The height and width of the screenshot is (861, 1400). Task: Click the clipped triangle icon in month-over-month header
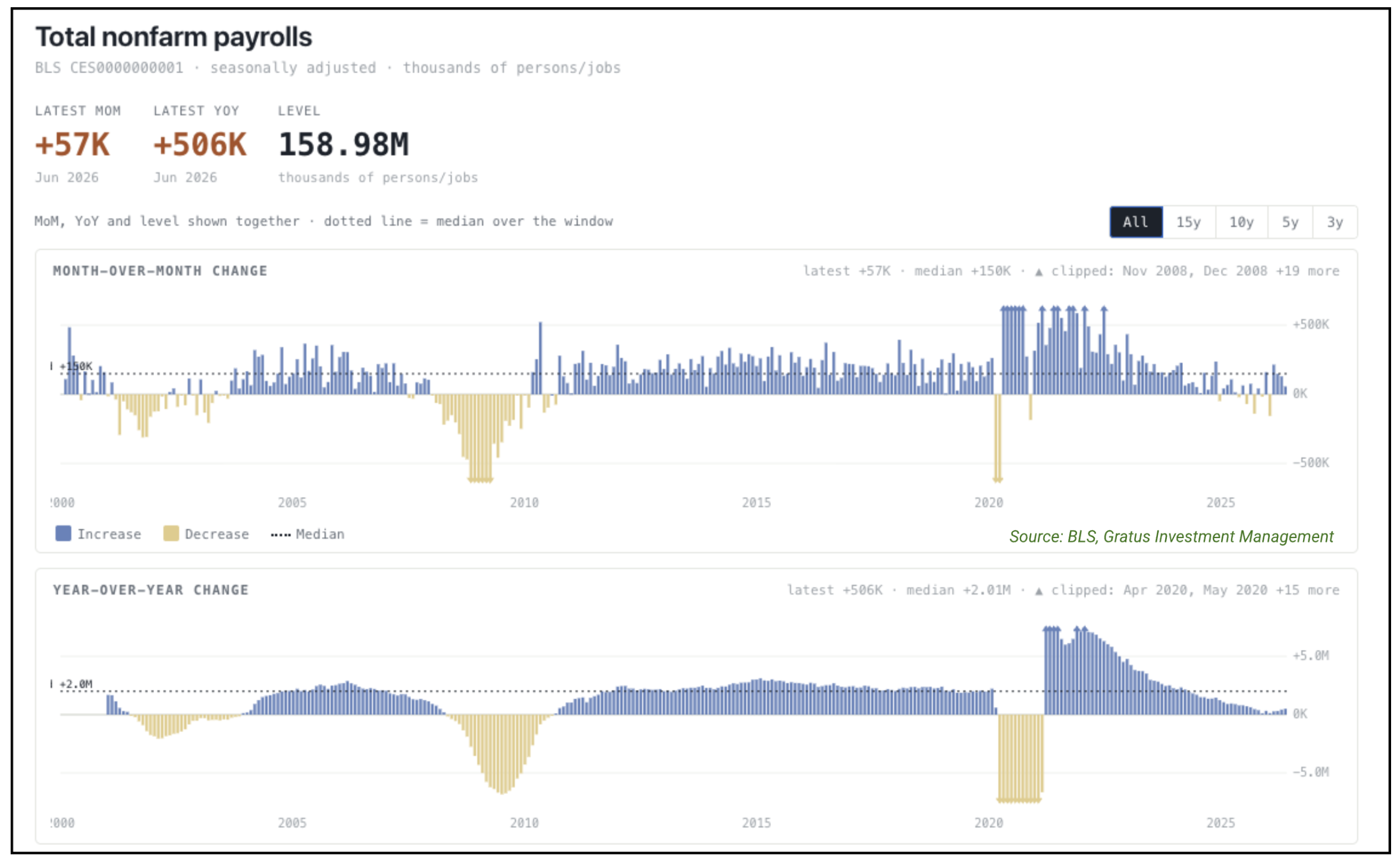[1038, 272]
